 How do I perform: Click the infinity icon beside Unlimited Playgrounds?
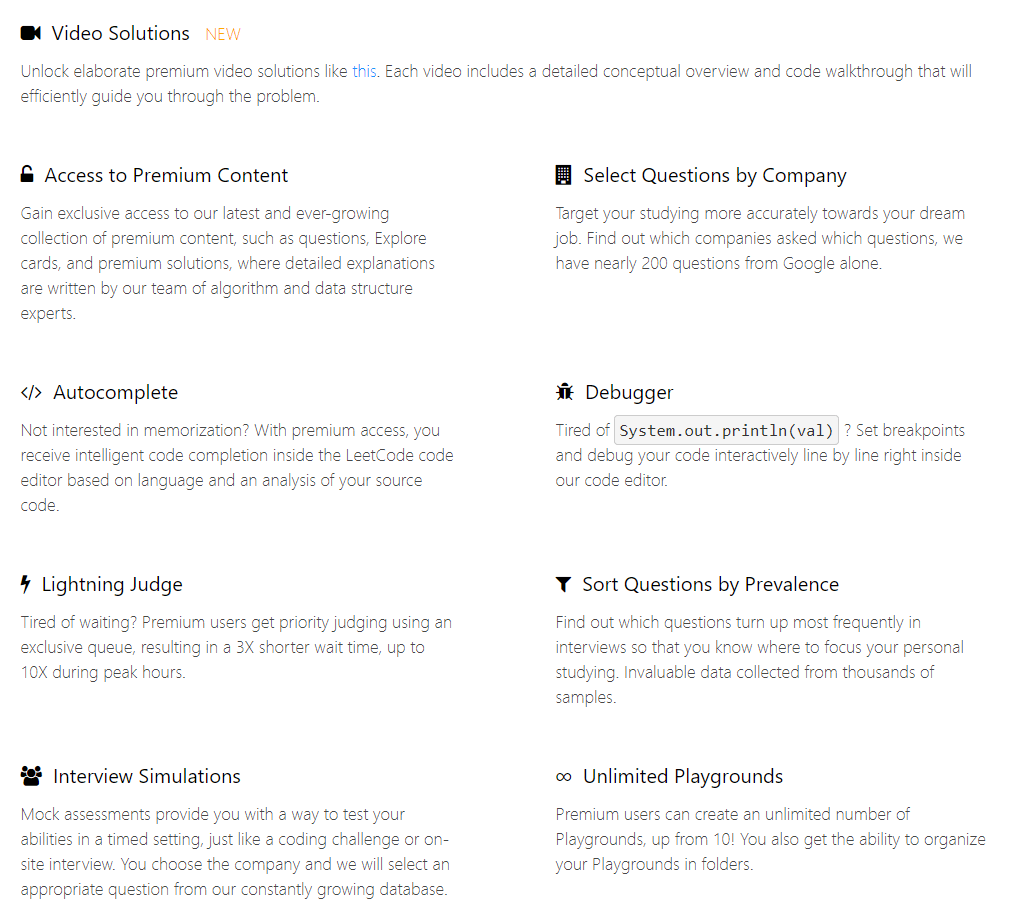click(x=563, y=776)
